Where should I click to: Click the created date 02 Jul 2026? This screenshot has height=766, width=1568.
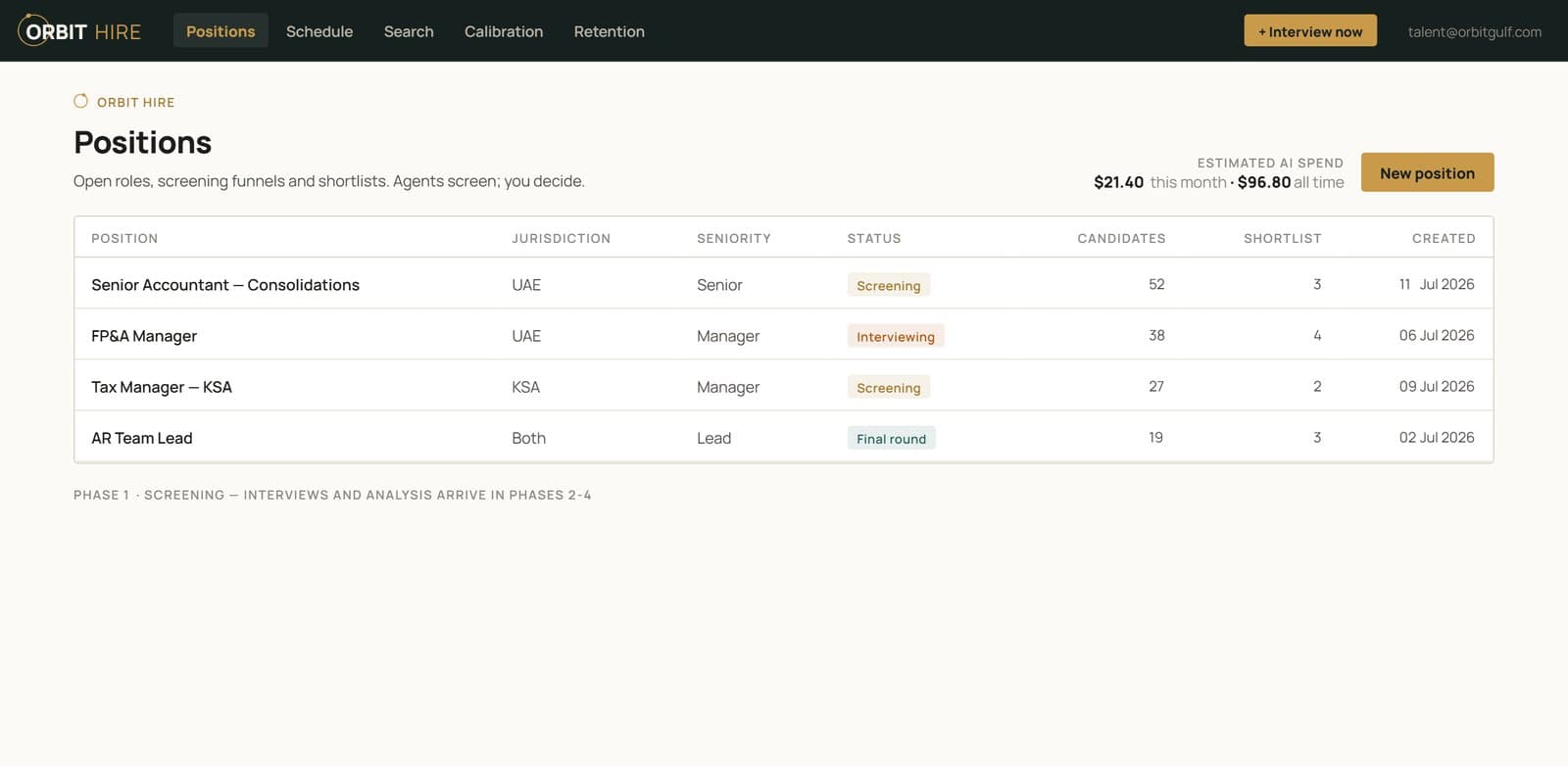[1437, 437]
